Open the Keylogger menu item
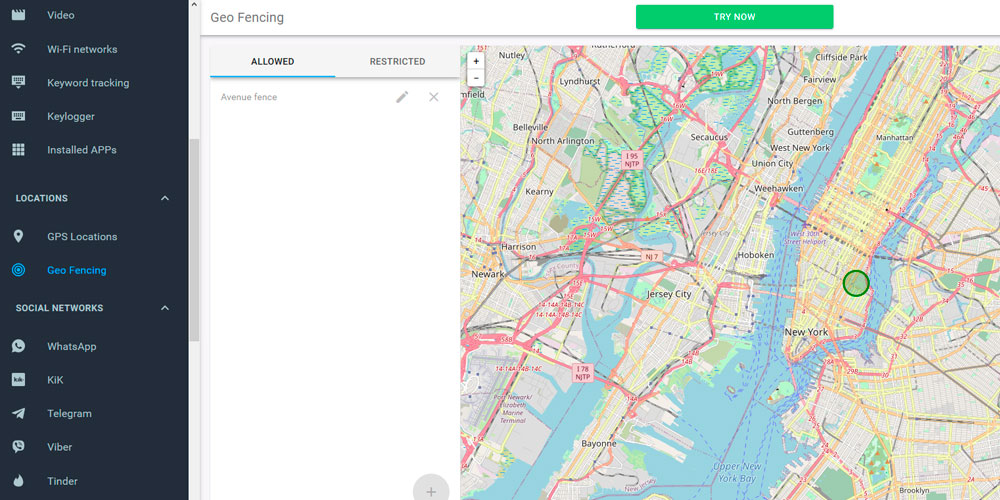 pyautogui.click(x=71, y=116)
